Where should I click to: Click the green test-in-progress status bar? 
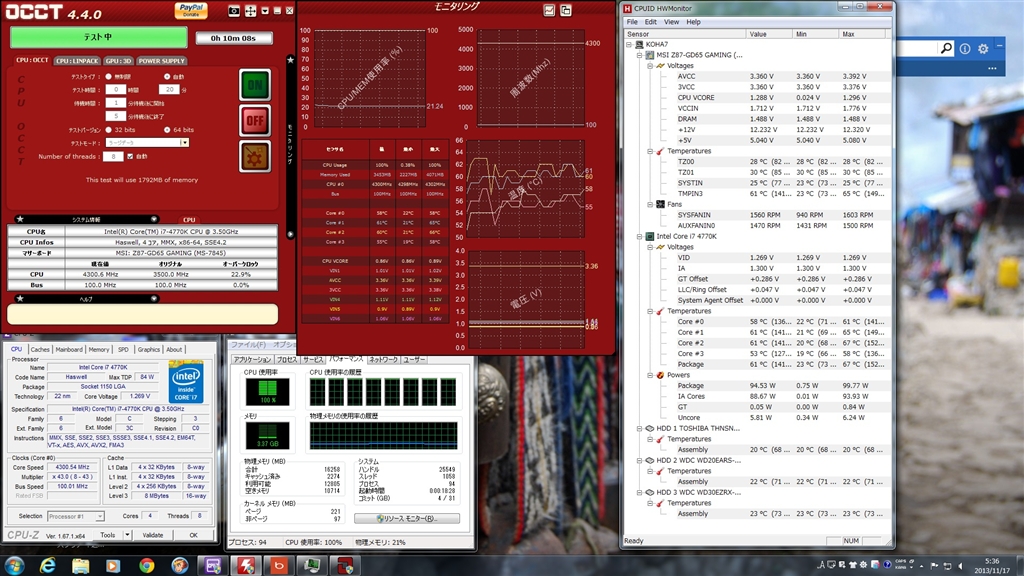99,37
